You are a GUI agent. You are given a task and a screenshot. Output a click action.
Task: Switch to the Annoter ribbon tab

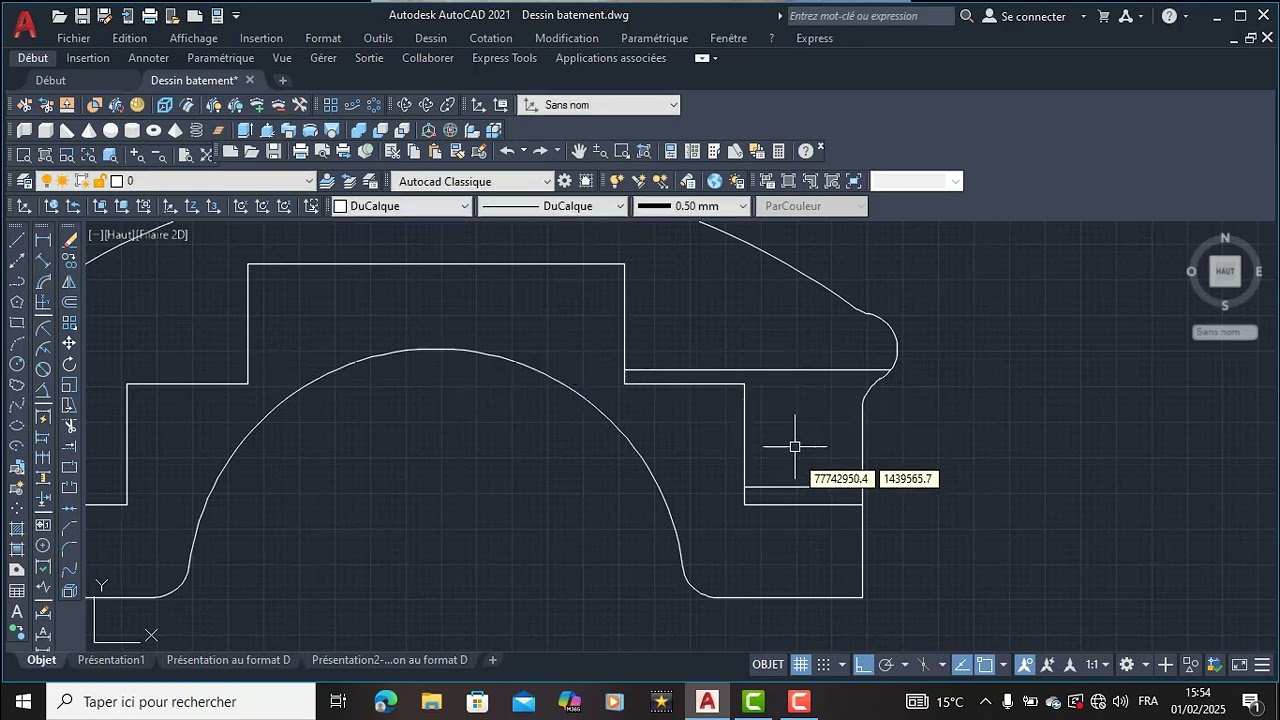point(149,58)
